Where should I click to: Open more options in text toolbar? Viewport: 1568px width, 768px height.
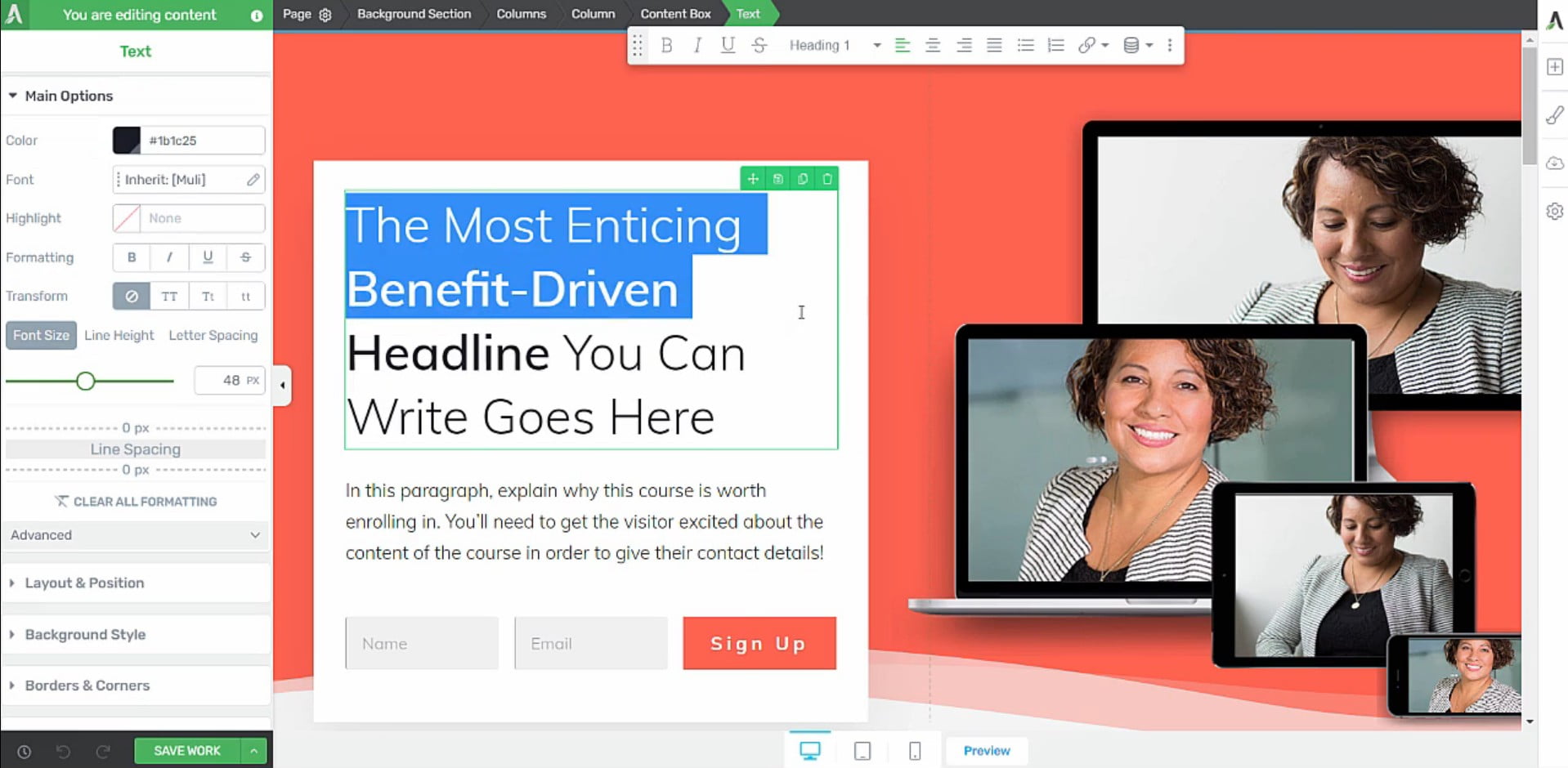1170,45
